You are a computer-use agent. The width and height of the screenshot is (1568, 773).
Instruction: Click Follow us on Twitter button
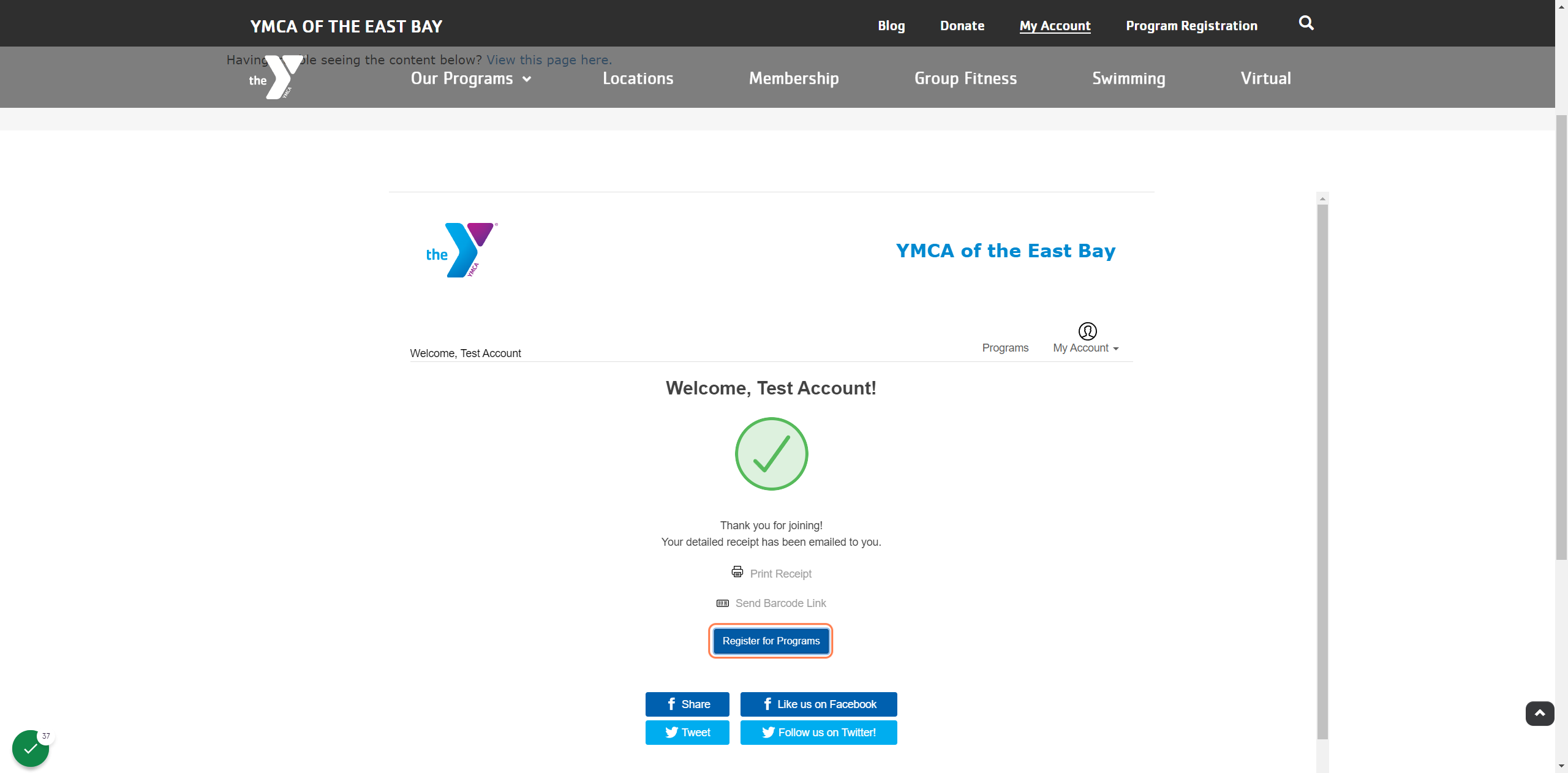818,733
